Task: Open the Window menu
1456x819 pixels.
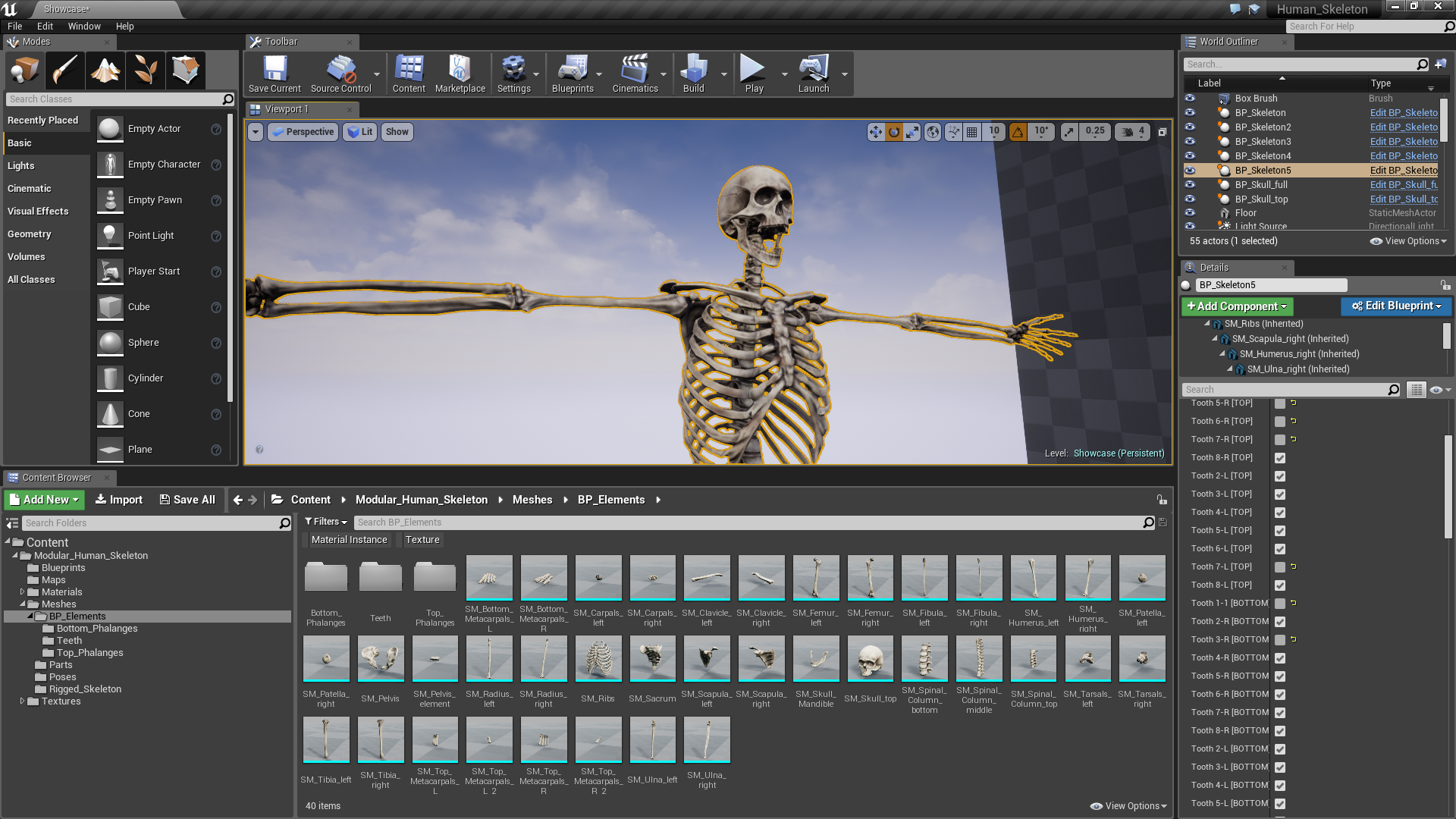Action: click(84, 26)
